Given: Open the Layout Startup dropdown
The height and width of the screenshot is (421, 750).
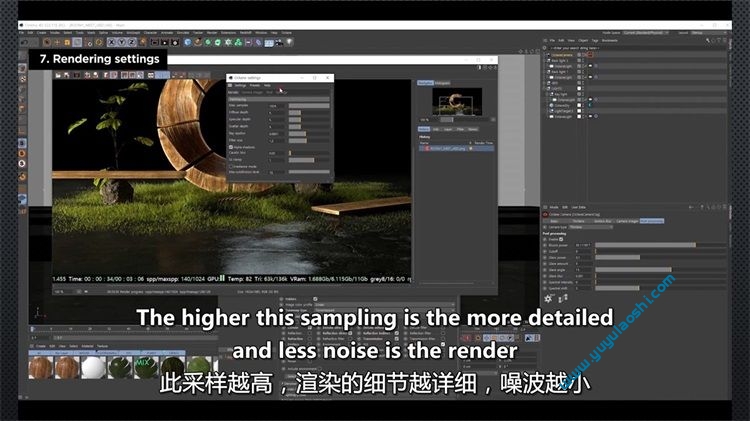Looking at the screenshot, I should pyautogui.click(x=709, y=33).
